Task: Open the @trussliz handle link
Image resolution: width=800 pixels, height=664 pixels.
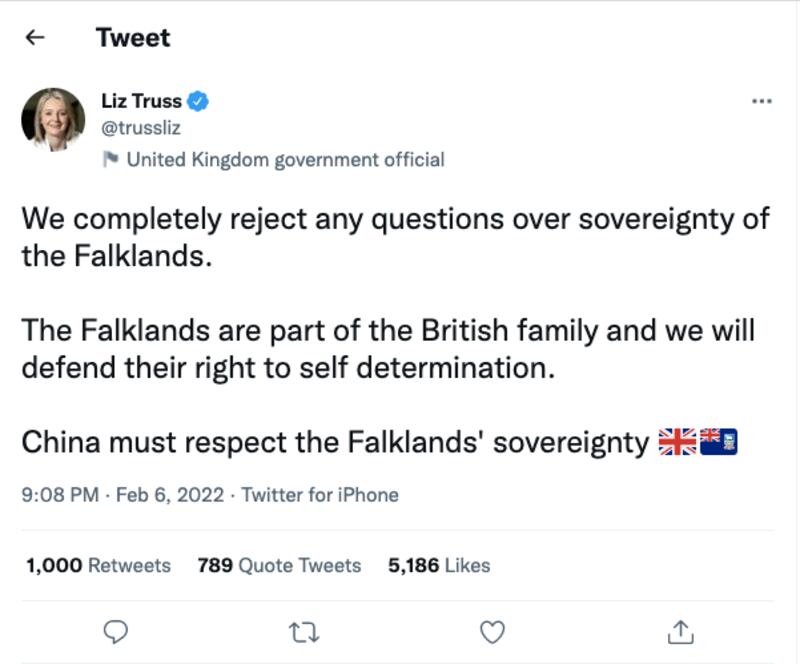Action: coord(141,127)
